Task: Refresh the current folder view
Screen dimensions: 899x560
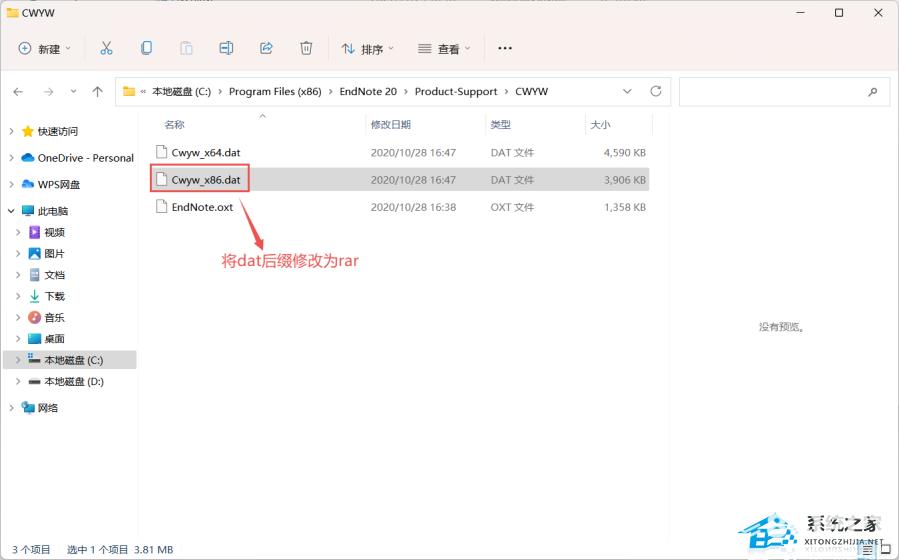Action: point(656,91)
